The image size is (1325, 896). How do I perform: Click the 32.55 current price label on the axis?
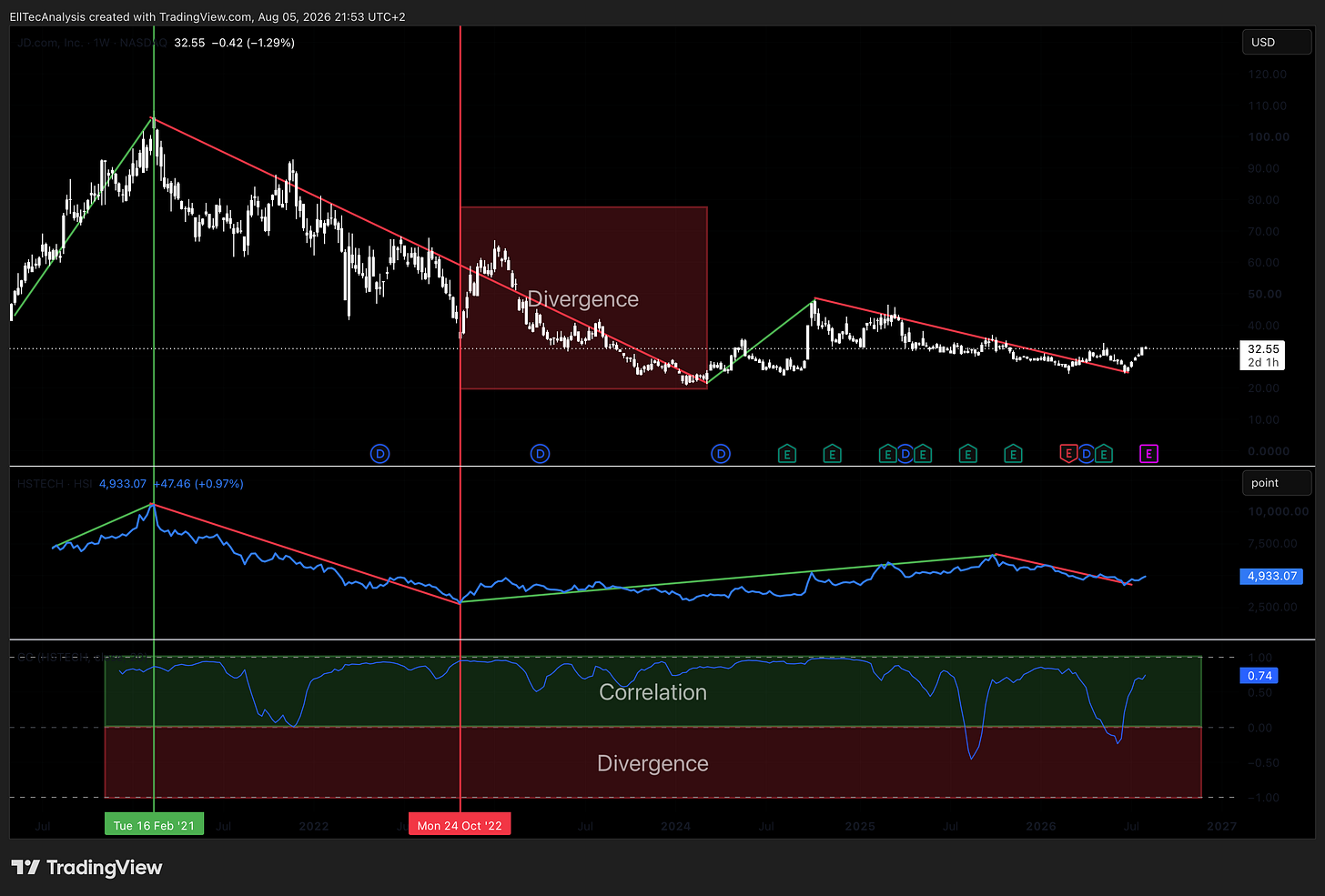click(1262, 356)
